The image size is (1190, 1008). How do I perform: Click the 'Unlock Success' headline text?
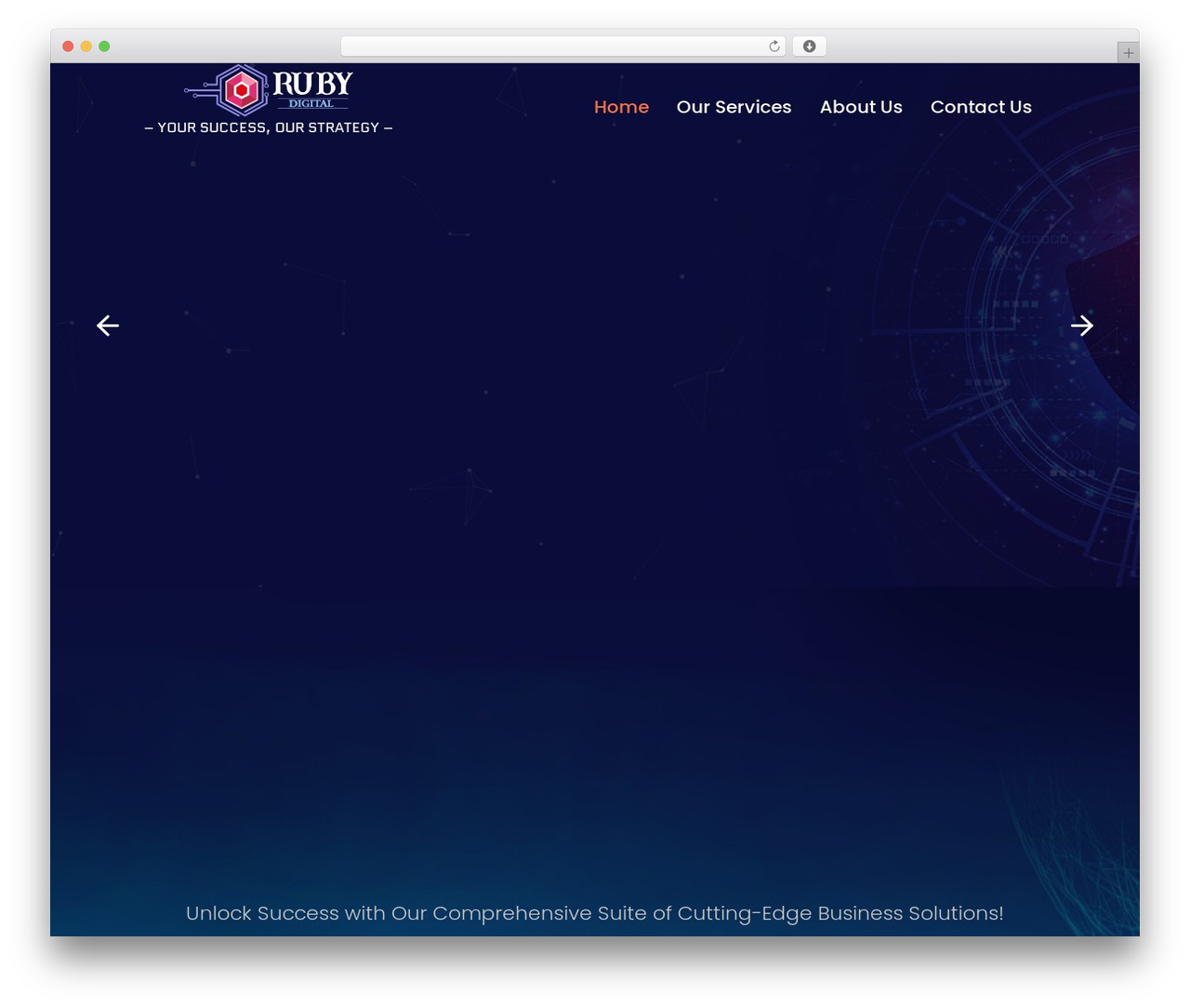[x=595, y=913]
